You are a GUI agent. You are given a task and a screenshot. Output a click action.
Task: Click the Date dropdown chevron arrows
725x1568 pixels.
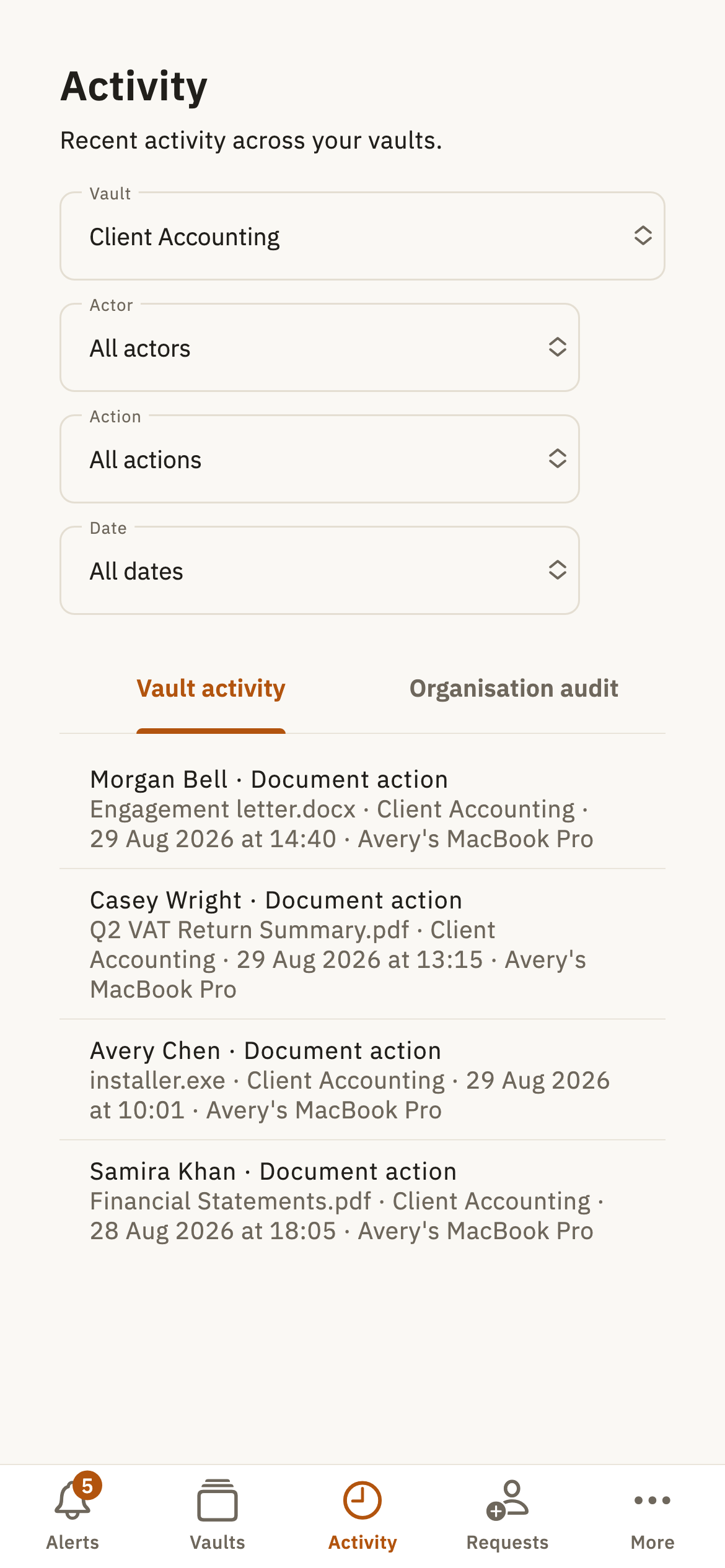tap(557, 570)
